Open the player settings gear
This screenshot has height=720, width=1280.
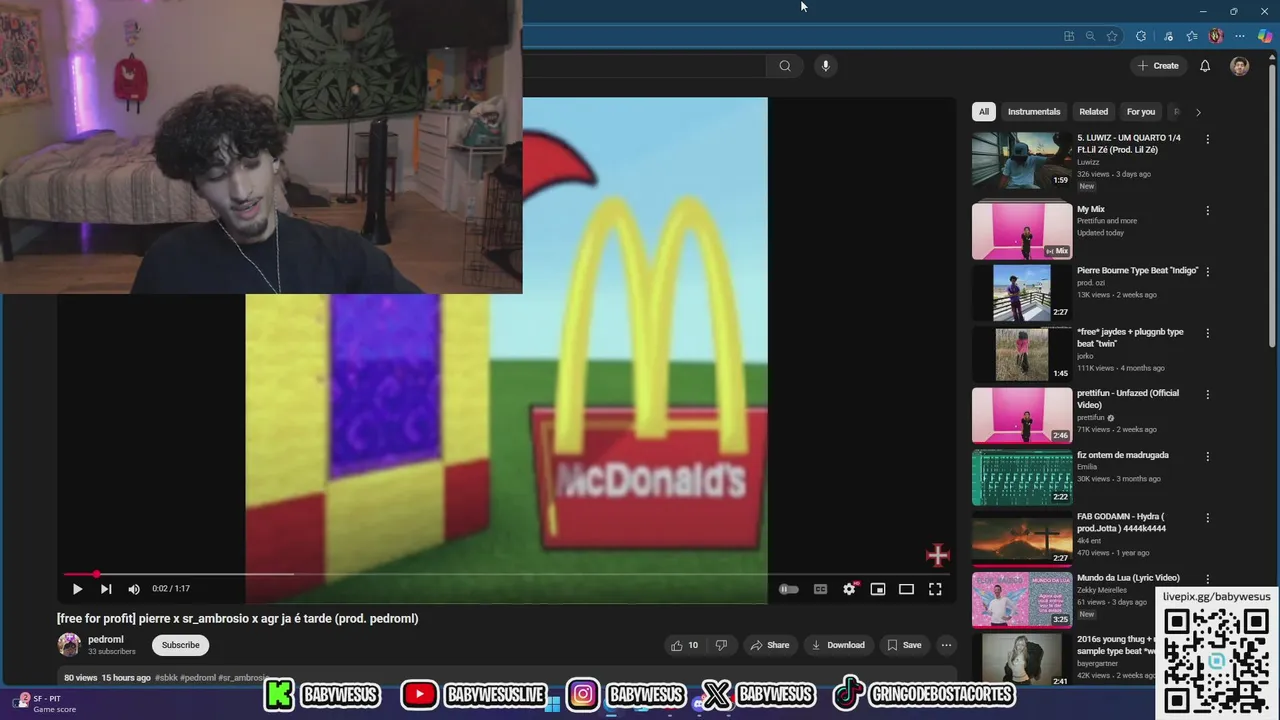849,589
